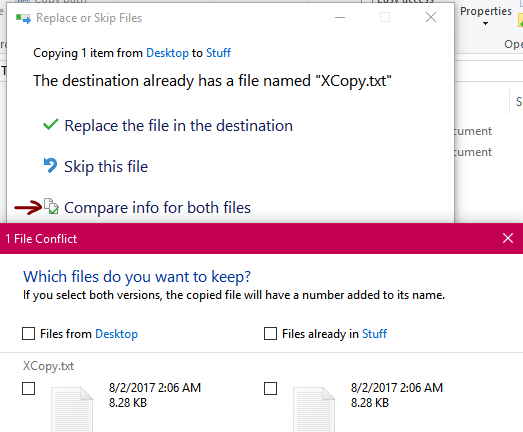Check the Files from Desktop checkbox
The width and height of the screenshot is (523, 432).
(28, 333)
